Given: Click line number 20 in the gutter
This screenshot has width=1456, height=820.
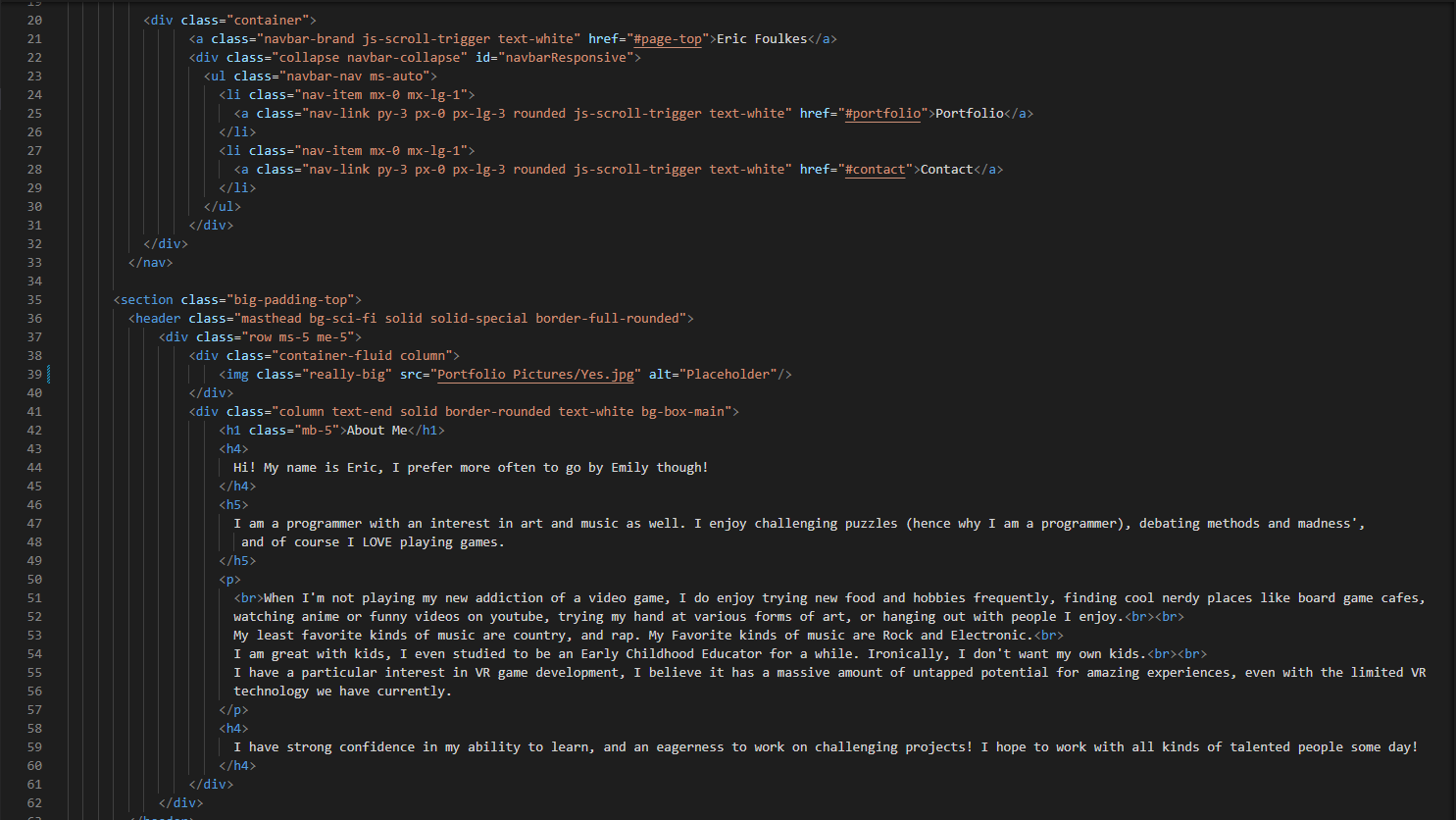Looking at the screenshot, I should click(34, 21).
